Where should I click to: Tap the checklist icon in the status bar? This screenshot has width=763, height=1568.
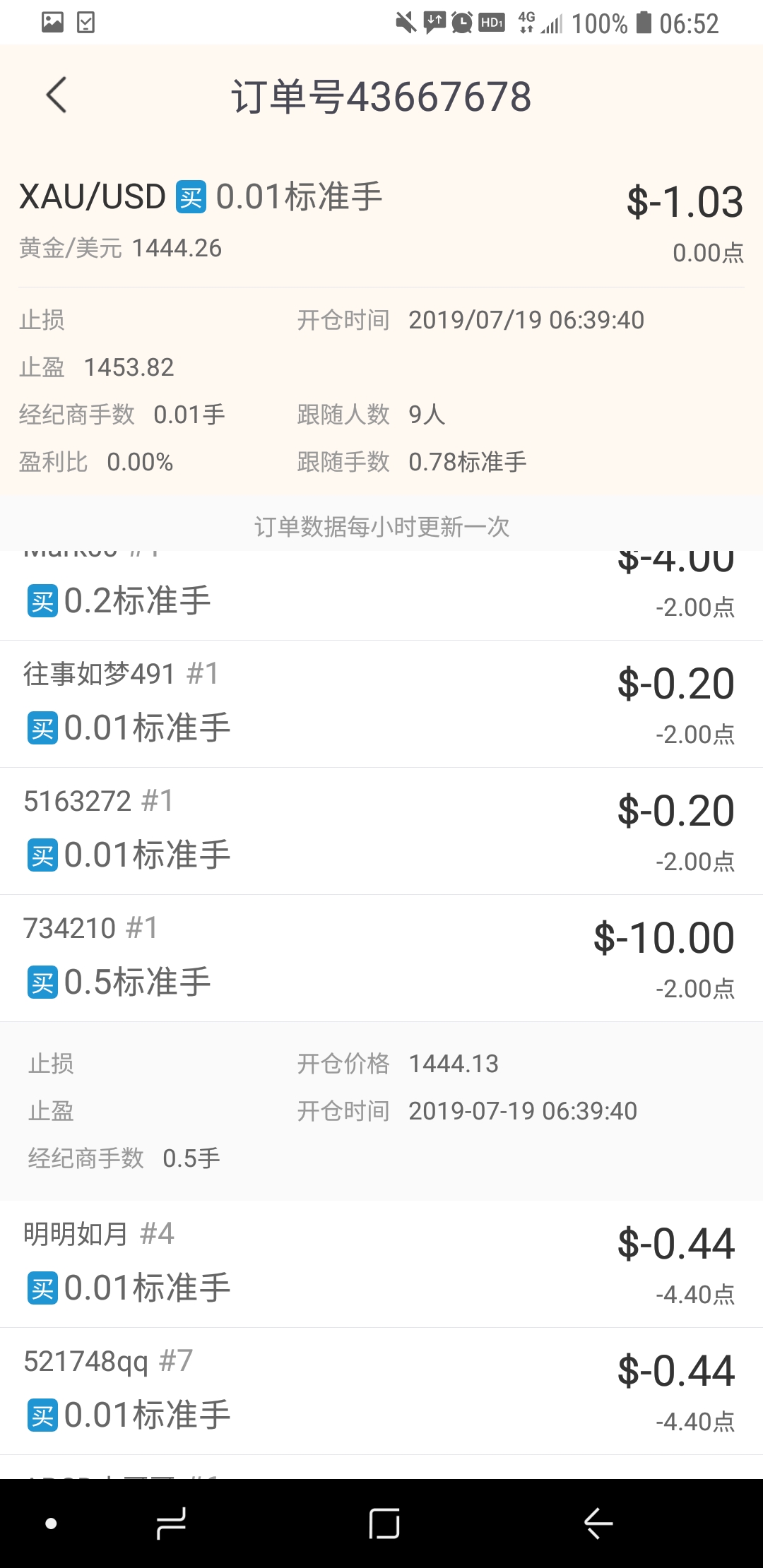pyautogui.click(x=85, y=23)
